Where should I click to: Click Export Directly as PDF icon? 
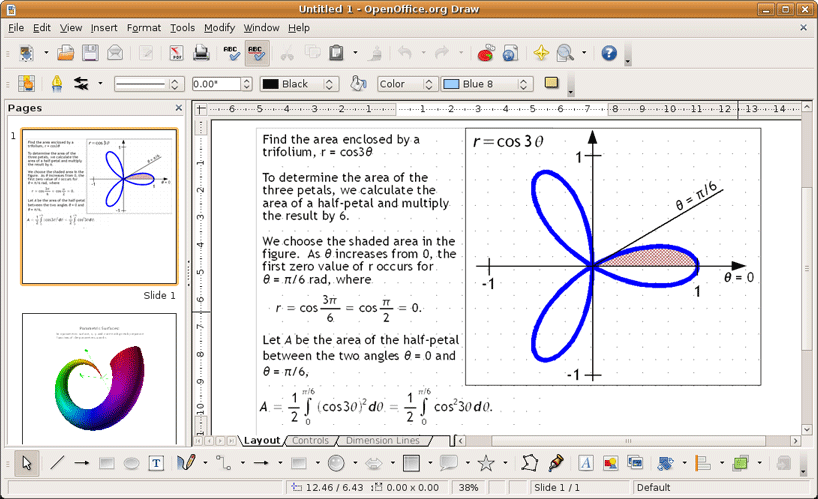(x=177, y=53)
